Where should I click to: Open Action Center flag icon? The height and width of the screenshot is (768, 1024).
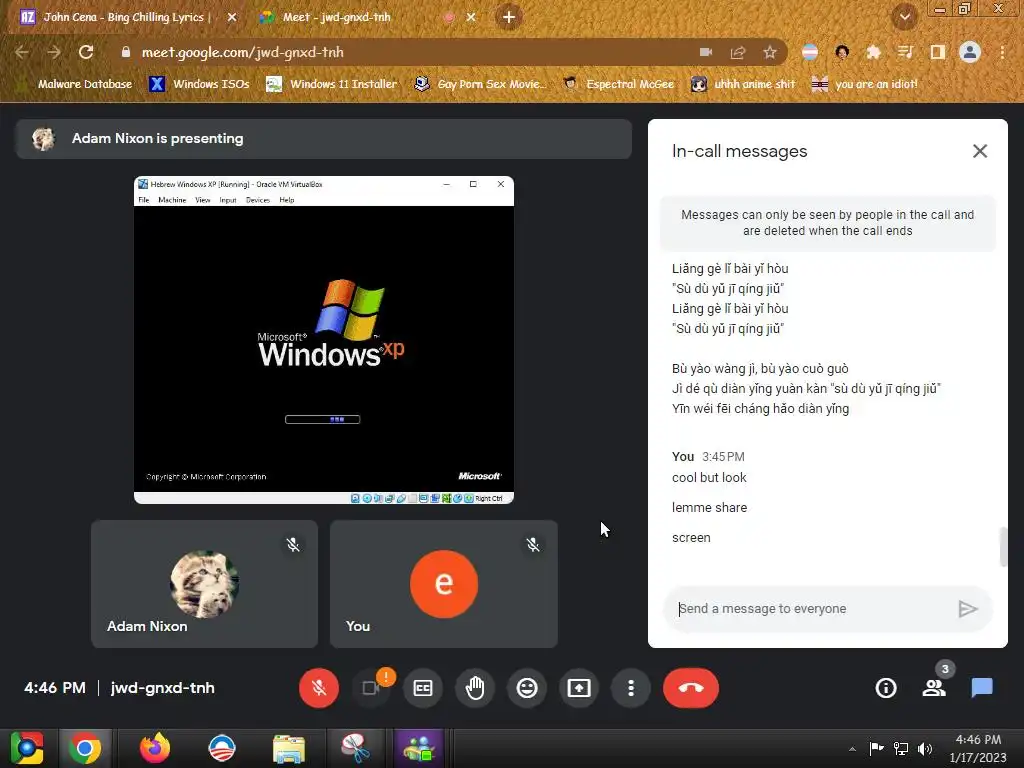coord(876,749)
